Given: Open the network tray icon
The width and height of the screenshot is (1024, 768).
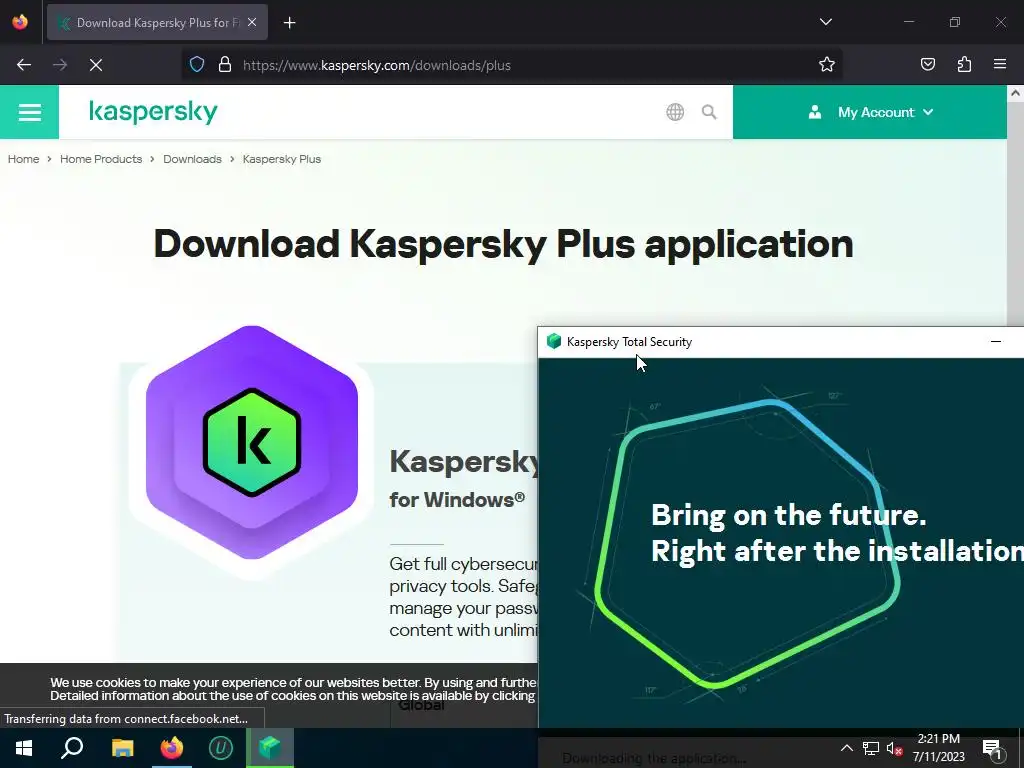Looking at the screenshot, I should [x=871, y=748].
